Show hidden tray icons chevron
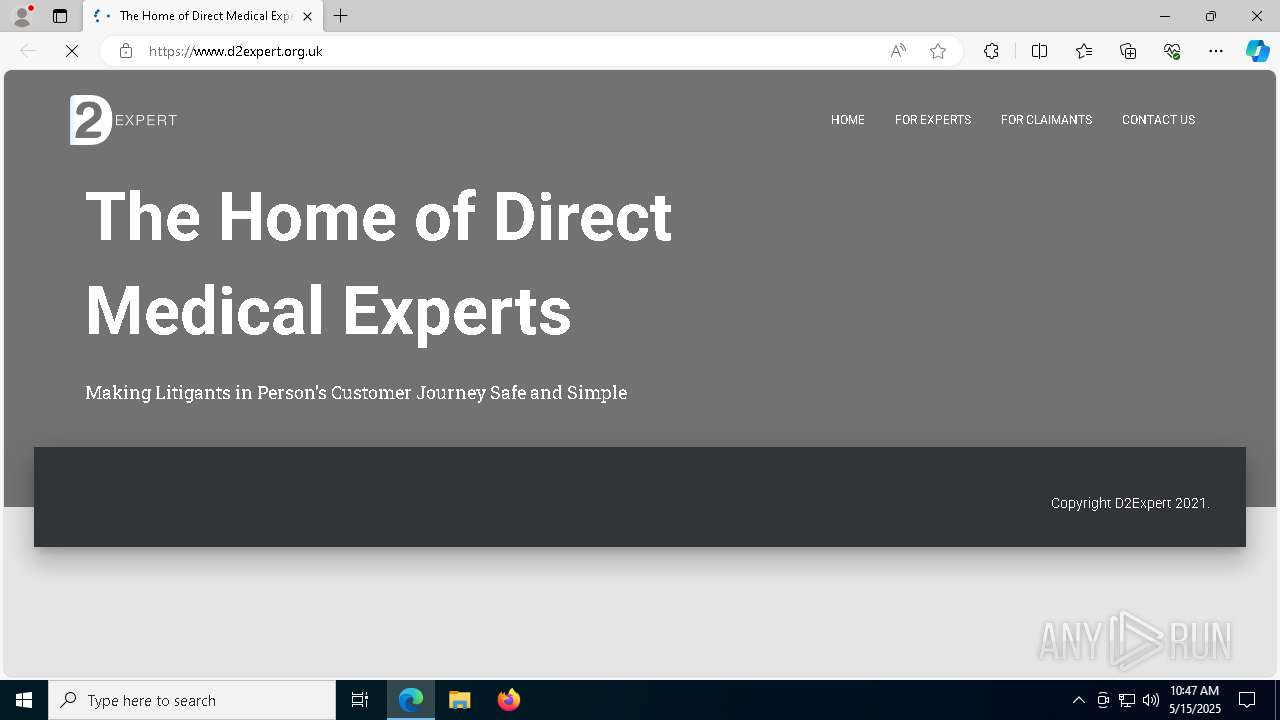1280x720 pixels. tap(1078, 700)
